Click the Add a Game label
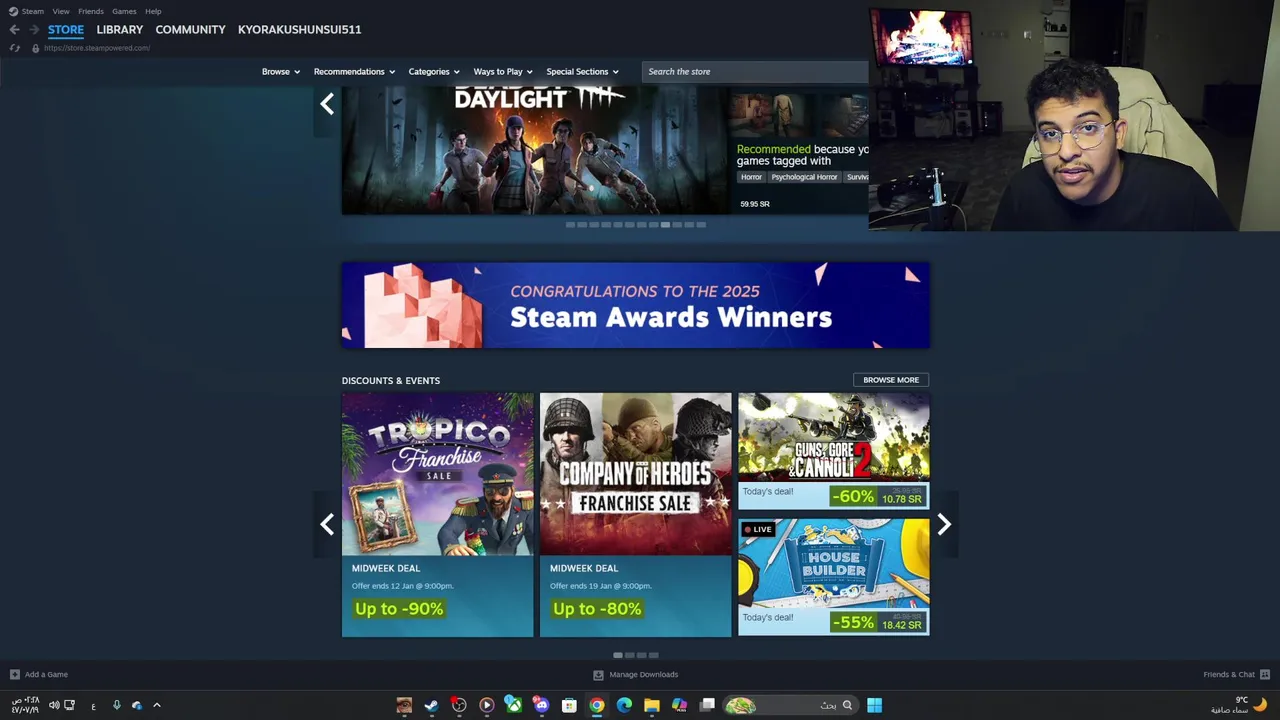Viewport: 1280px width, 720px height. 46,674
